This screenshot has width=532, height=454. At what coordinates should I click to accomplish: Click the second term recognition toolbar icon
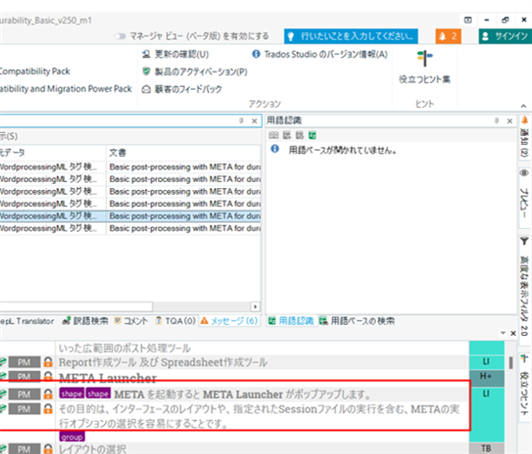(x=287, y=136)
